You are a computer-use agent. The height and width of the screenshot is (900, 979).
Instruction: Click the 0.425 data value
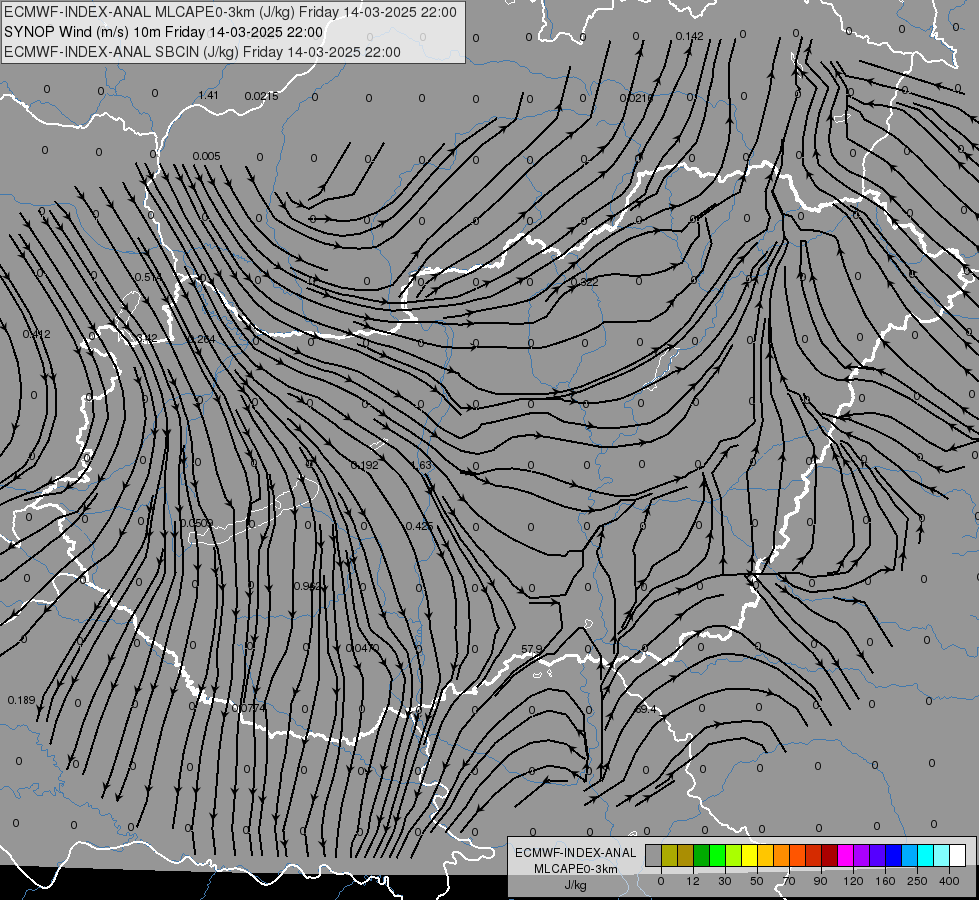420,526
